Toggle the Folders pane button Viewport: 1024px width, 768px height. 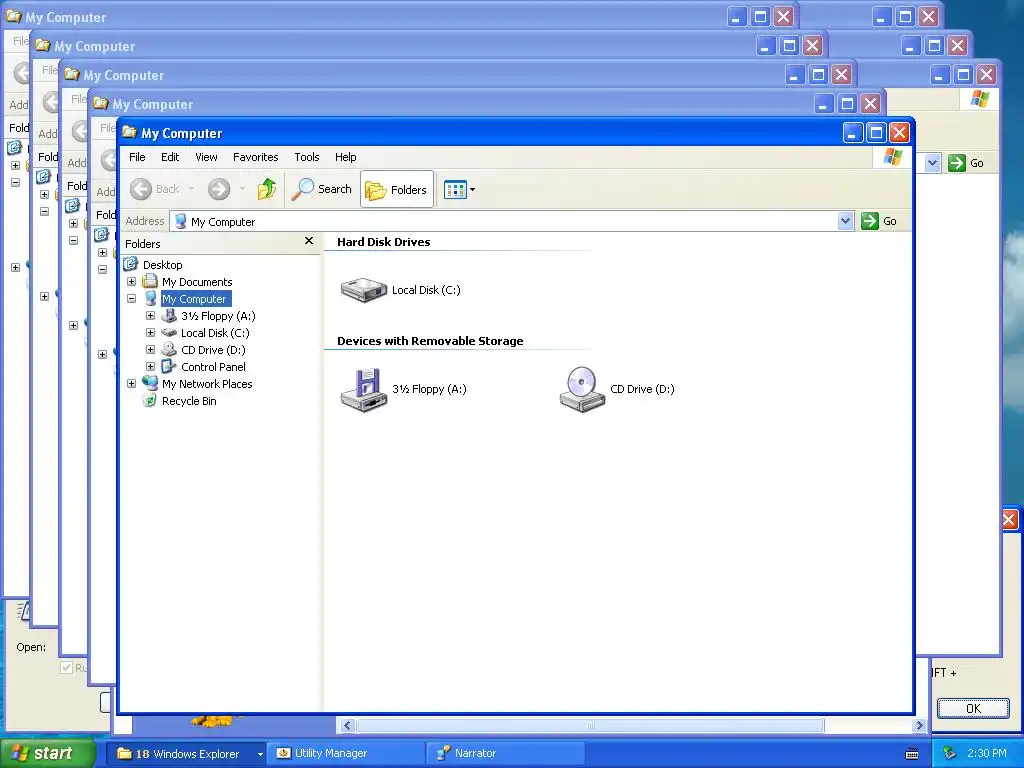[x=397, y=189]
